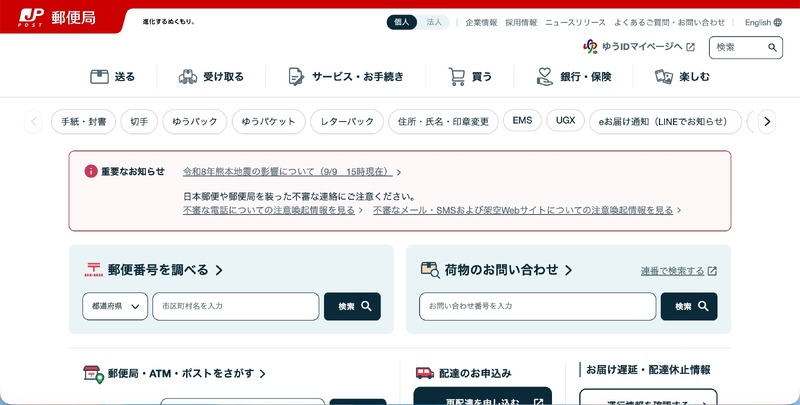
Task: Open the サービス・お手続き main menu
Action: click(x=345, y=77)
